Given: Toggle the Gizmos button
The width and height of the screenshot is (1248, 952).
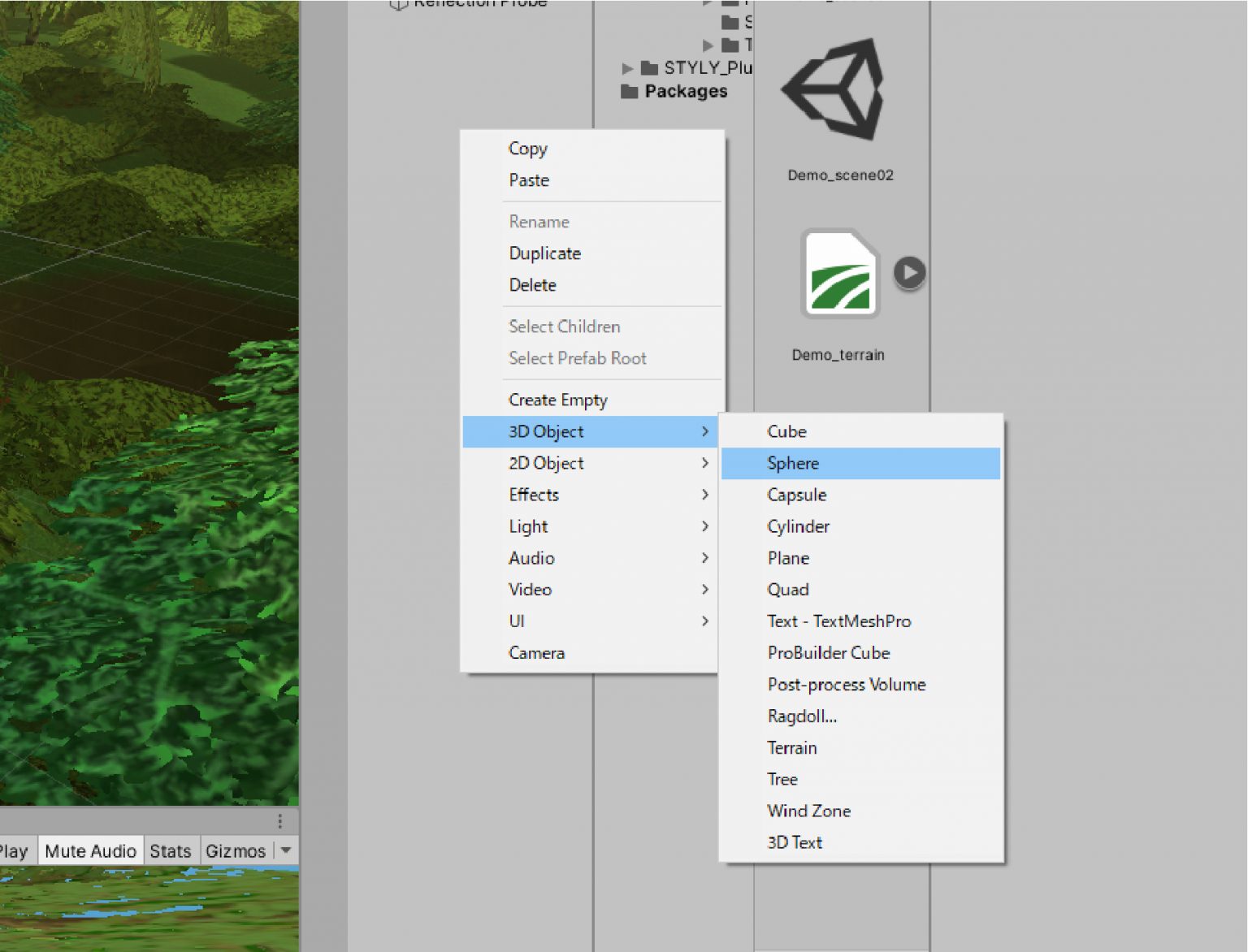Looking at the screenshot, I should point(236,851).
